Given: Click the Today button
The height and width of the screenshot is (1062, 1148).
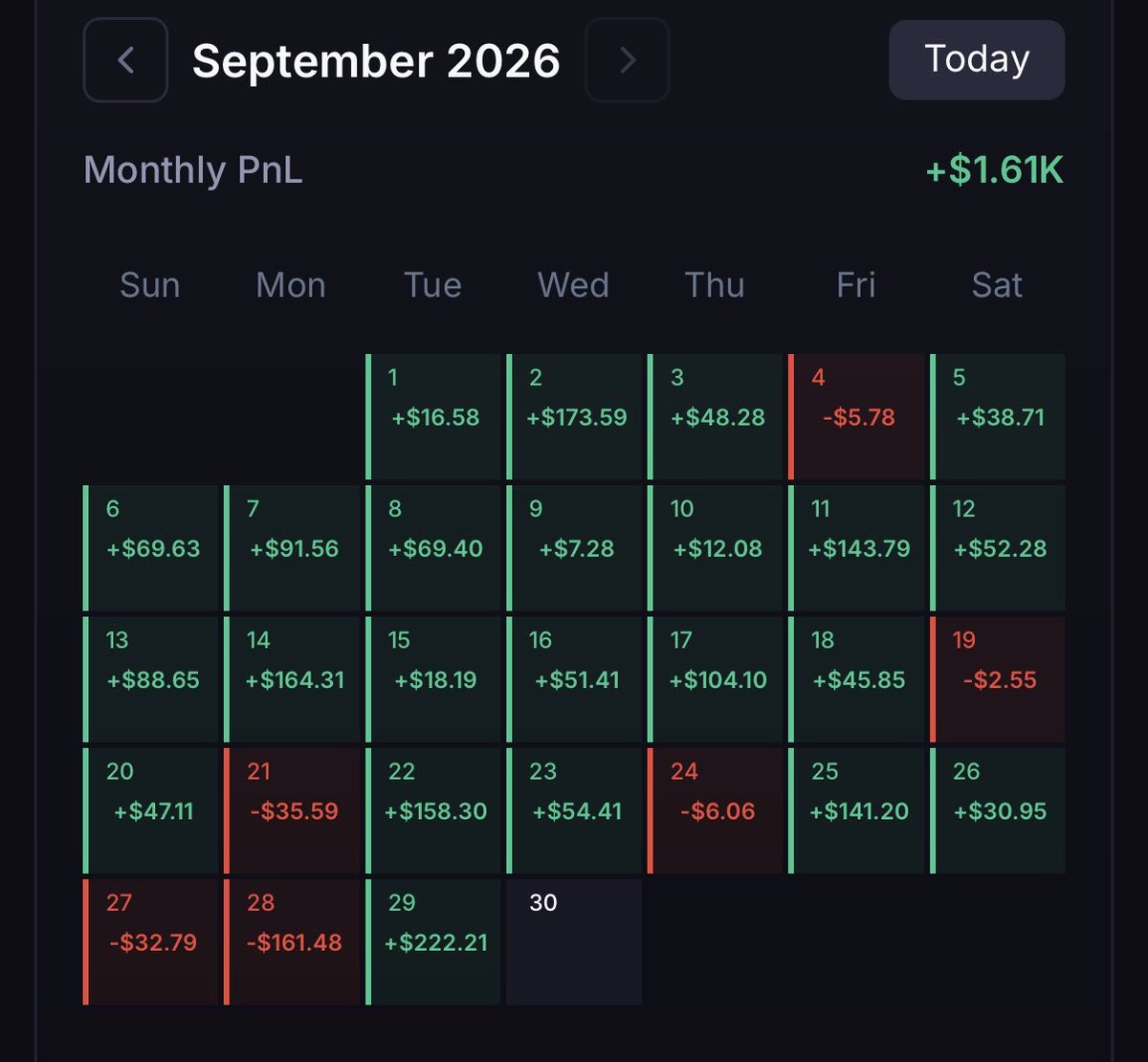Looking at the screenshot, I should (x=977, y=59).
